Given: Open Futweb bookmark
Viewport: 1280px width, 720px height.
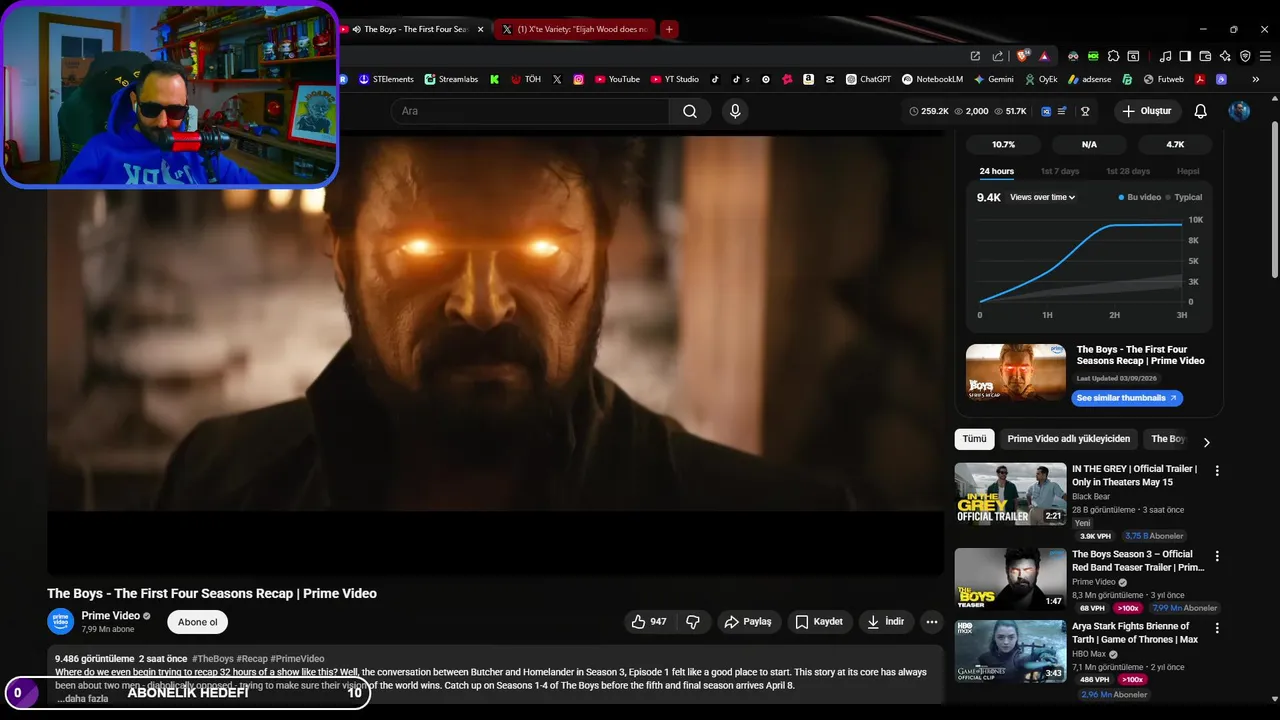Looking at the screenshot, I should click(x=1164, y=79).
